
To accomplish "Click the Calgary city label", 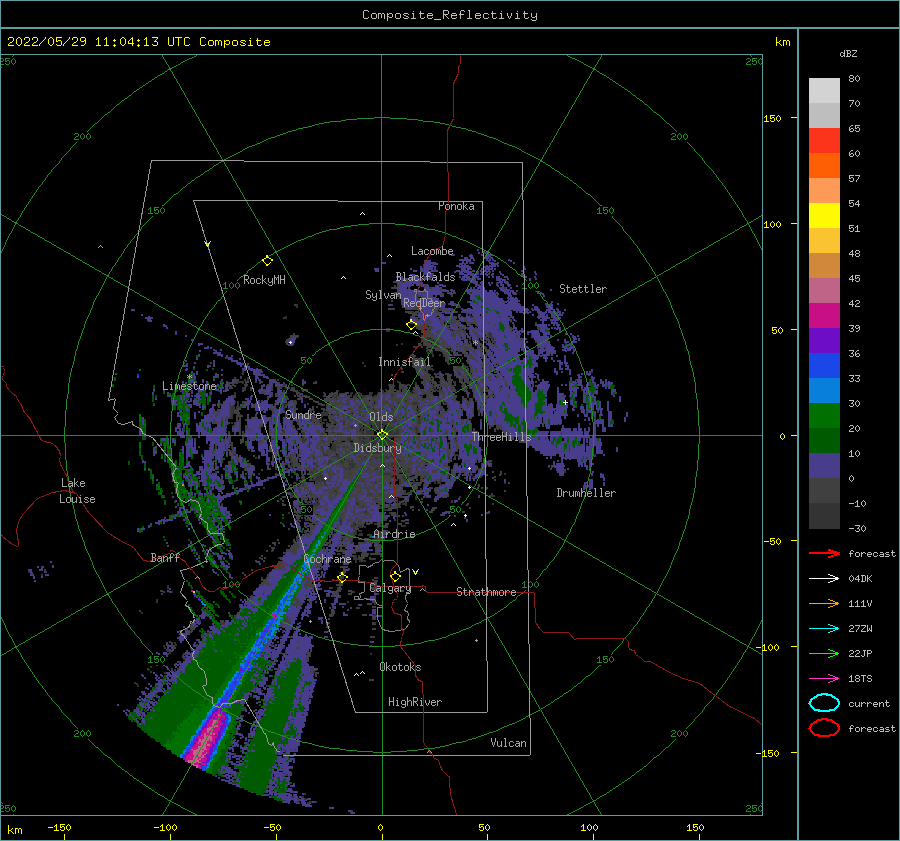I will [390, 588].
